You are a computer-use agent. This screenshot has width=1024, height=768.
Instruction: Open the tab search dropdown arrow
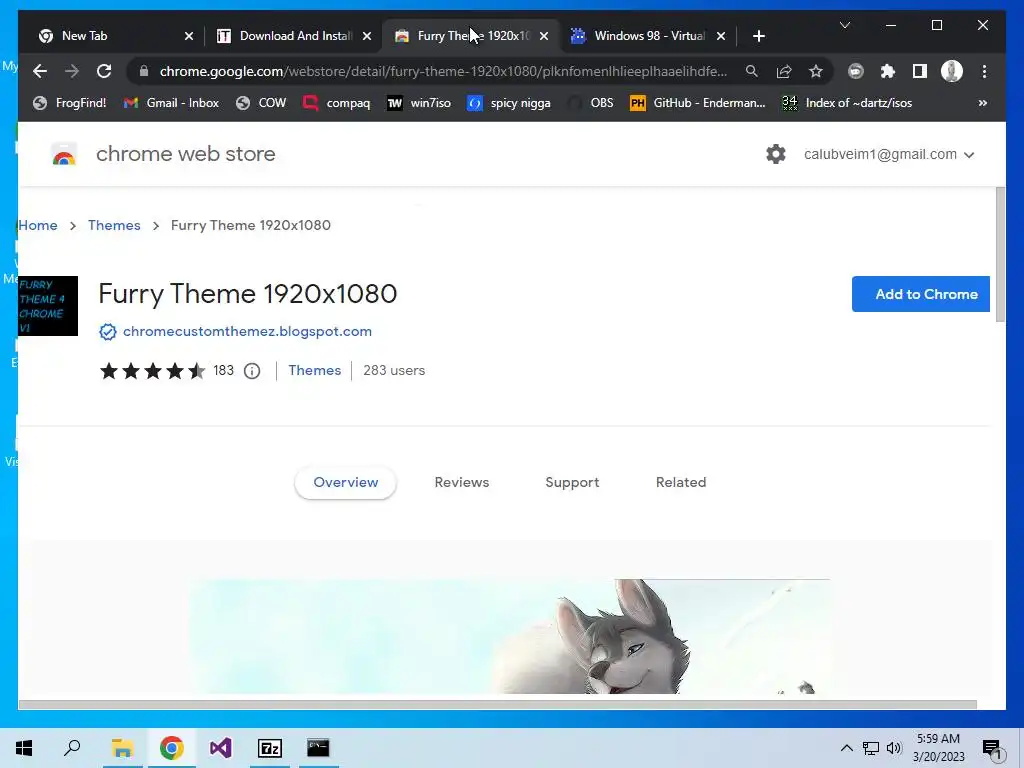coord(845,25)
